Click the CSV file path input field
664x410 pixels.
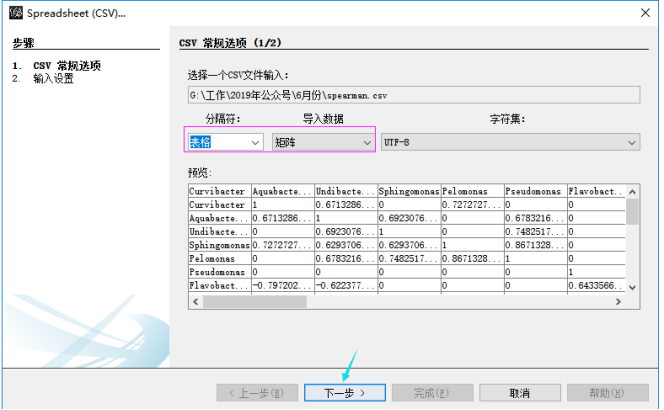tap(414, 95)
